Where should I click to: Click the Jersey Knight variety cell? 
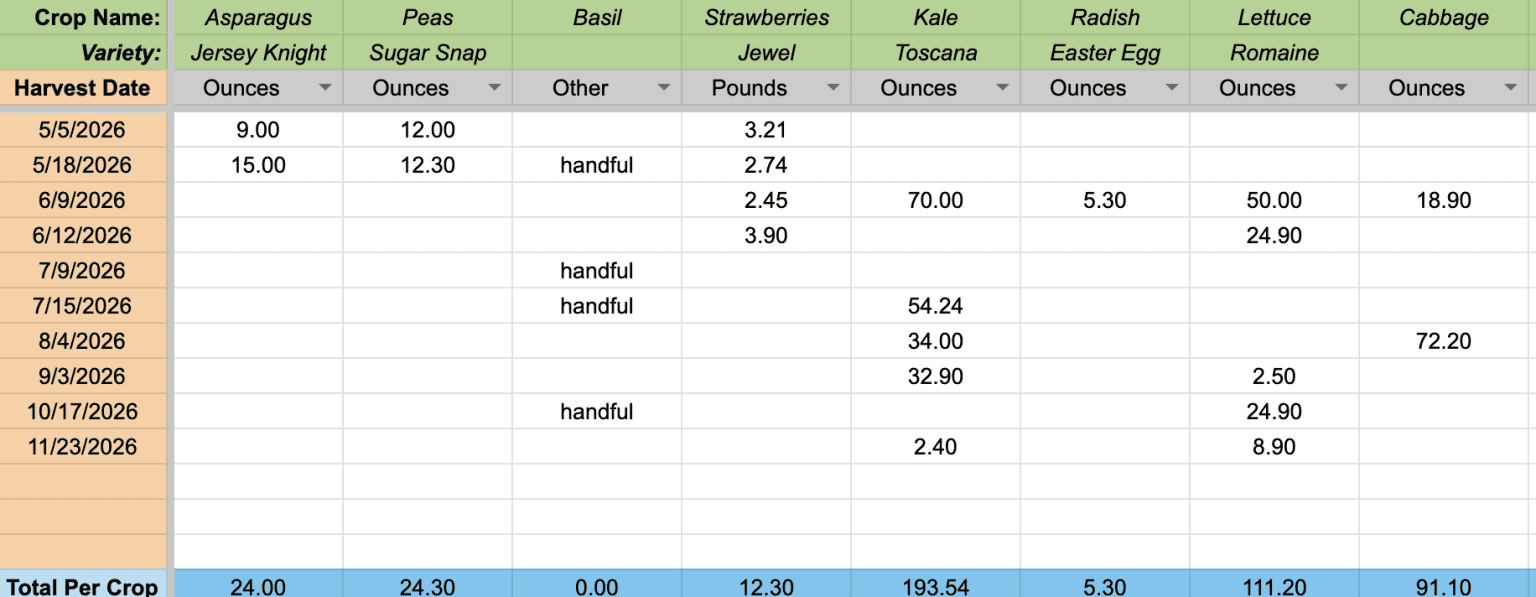point(258,53)
